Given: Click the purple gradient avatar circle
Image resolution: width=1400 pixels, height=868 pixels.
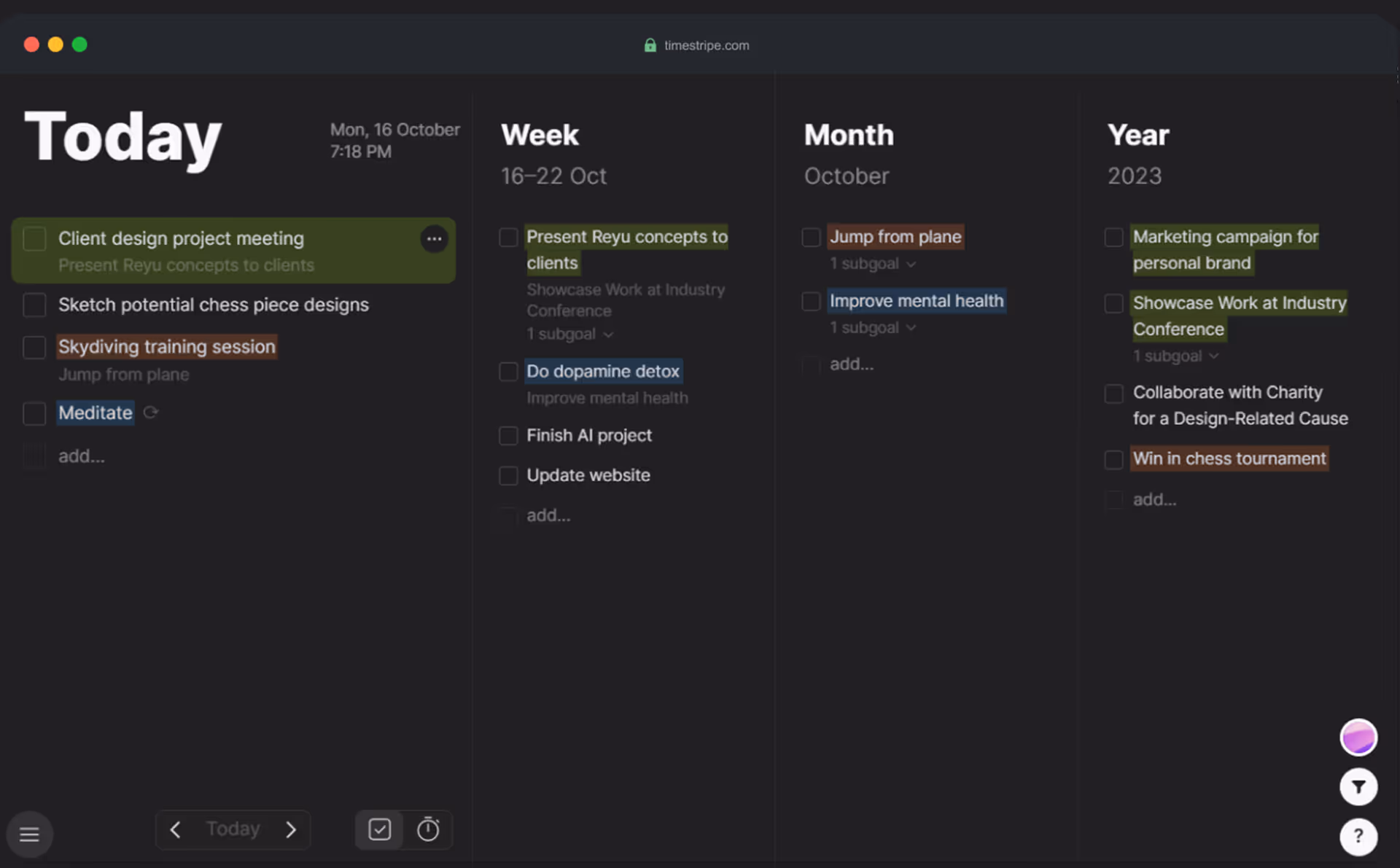Looking at the screenshot, I should pos(1358,738).
